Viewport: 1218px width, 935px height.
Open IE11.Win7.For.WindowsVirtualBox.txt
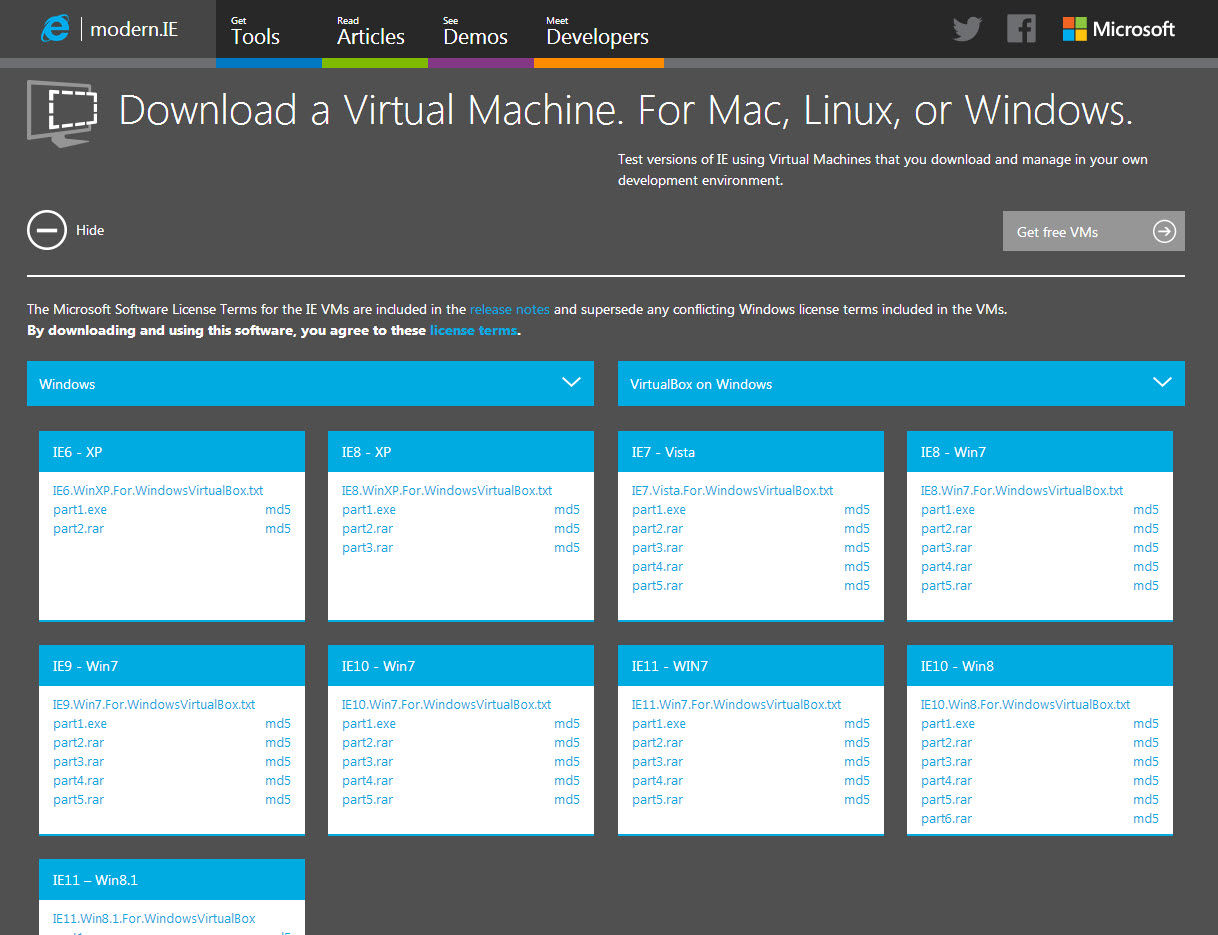pyautogui.click(x=737, y=704)
